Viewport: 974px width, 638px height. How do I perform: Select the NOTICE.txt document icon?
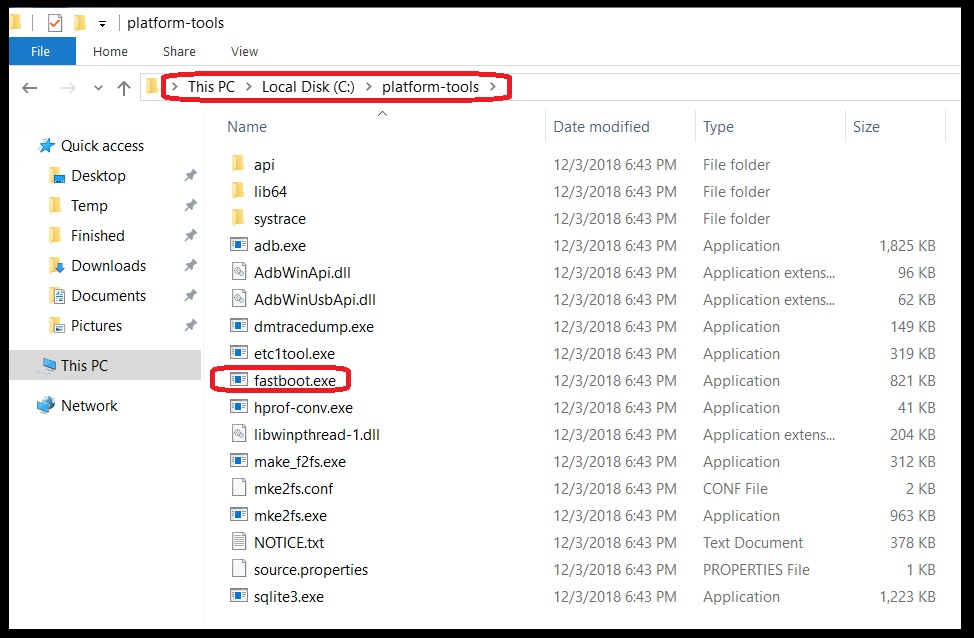click(x=239, y=542)
